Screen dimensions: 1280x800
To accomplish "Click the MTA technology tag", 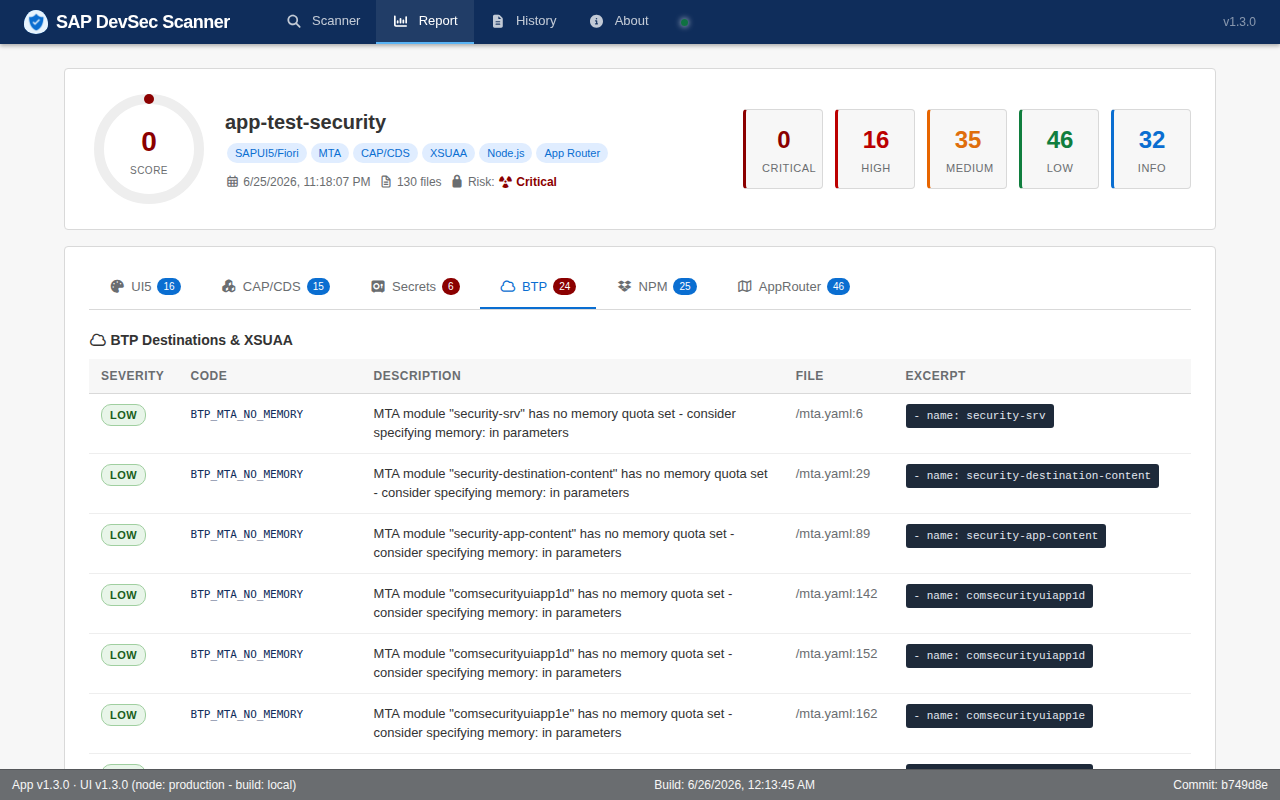I will pyautogui.click(x=330, y=153).
